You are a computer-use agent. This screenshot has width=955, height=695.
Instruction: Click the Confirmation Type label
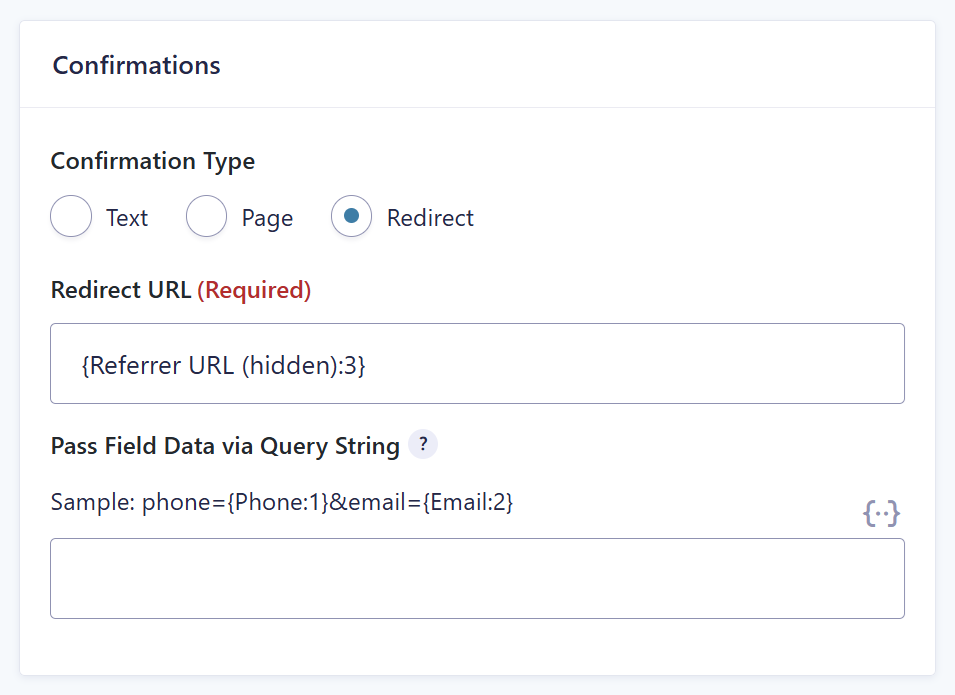152,161
